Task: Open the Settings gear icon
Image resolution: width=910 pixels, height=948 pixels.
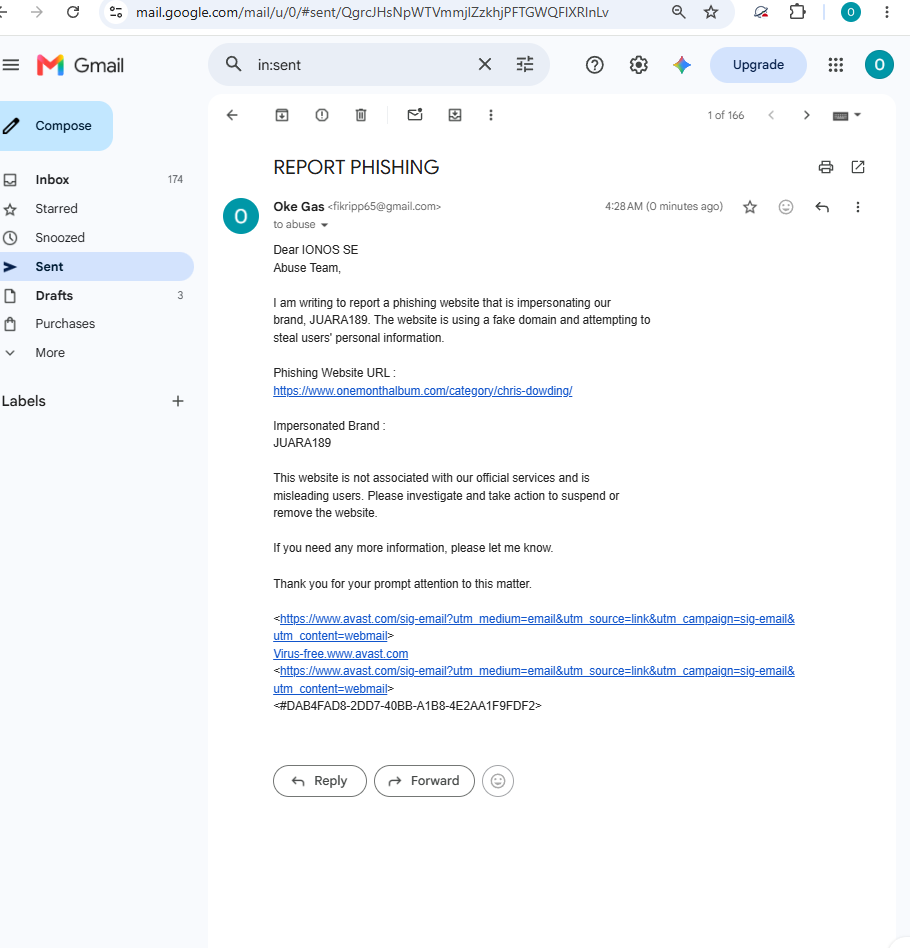Action: (639, 65)
